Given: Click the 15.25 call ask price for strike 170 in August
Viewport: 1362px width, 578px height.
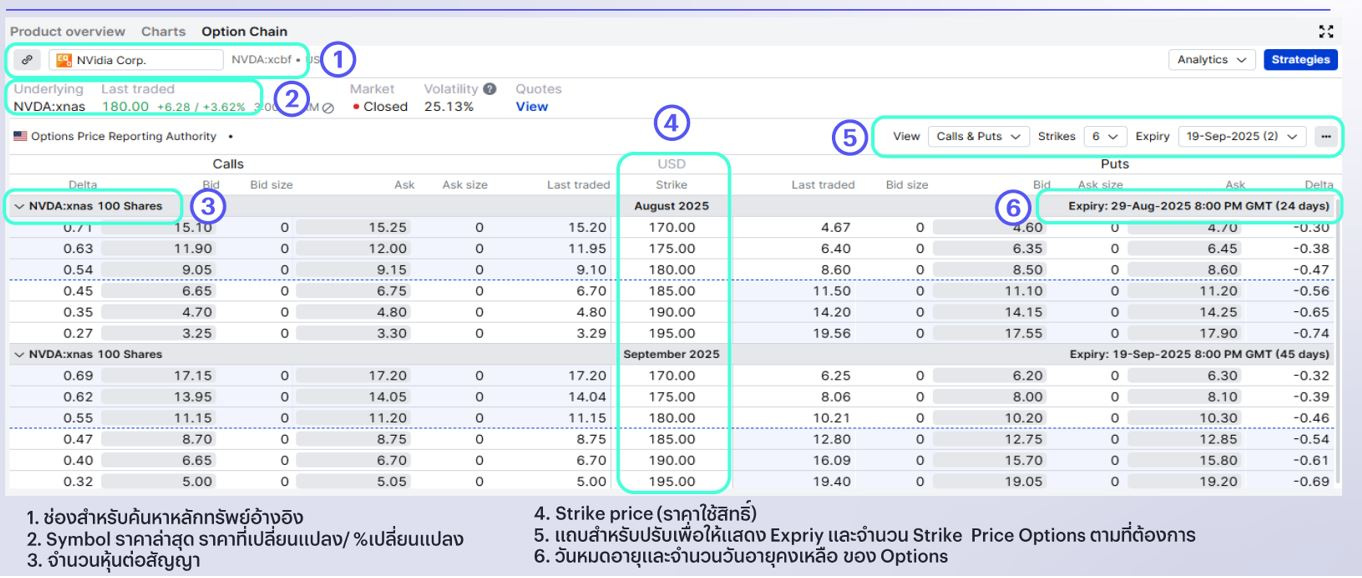Looking at the screenshot, I should click(x=386, y=228).
